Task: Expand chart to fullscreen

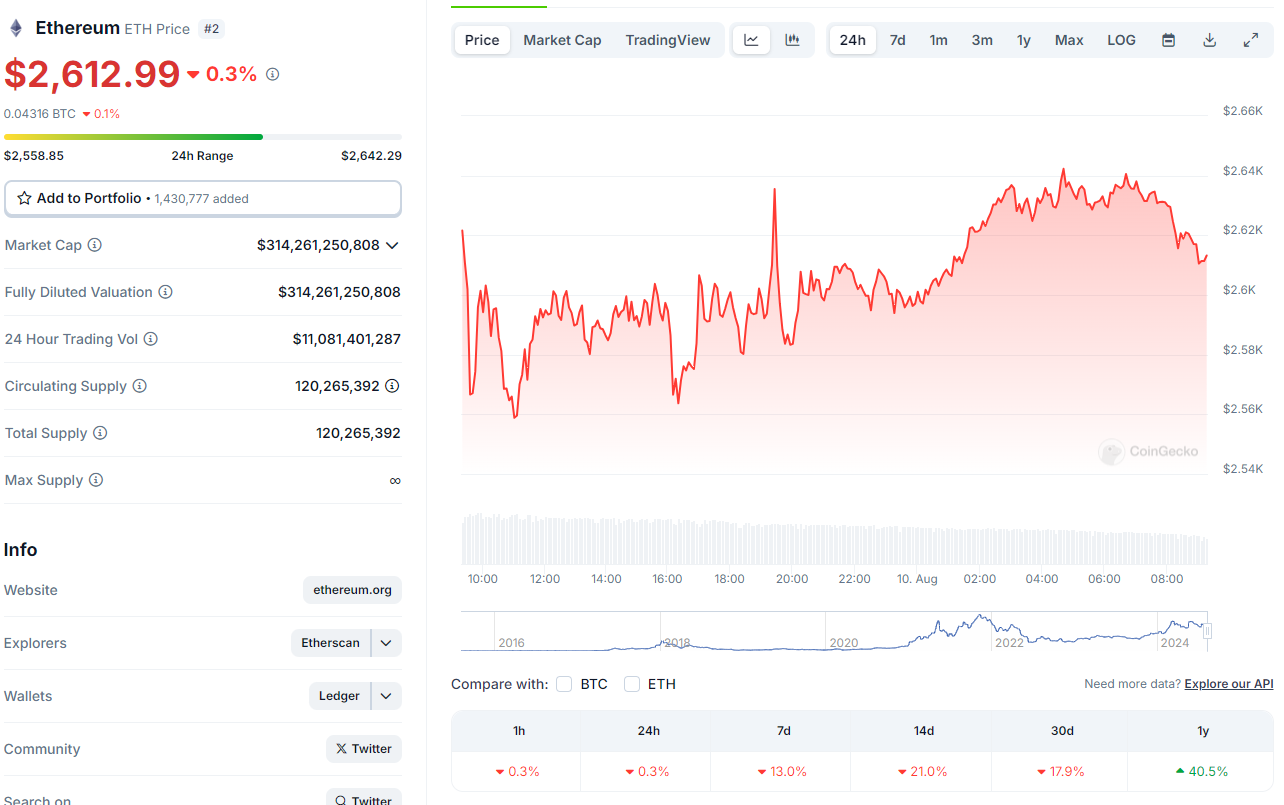Action: point(1250,40)
